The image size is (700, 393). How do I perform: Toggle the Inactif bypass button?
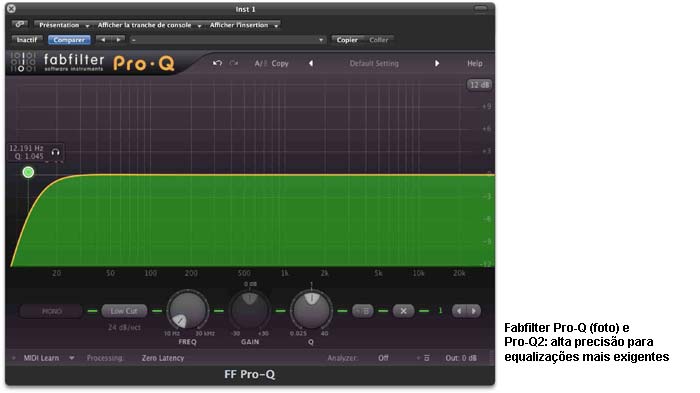click(x=27, y=40)
